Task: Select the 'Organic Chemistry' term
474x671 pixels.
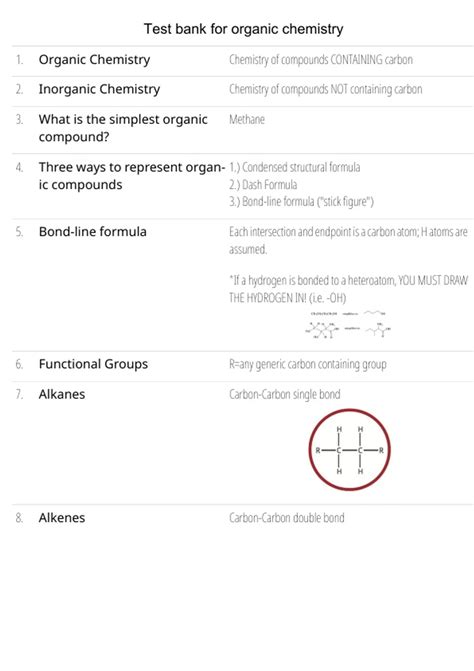Action: (x=94, y=59)
